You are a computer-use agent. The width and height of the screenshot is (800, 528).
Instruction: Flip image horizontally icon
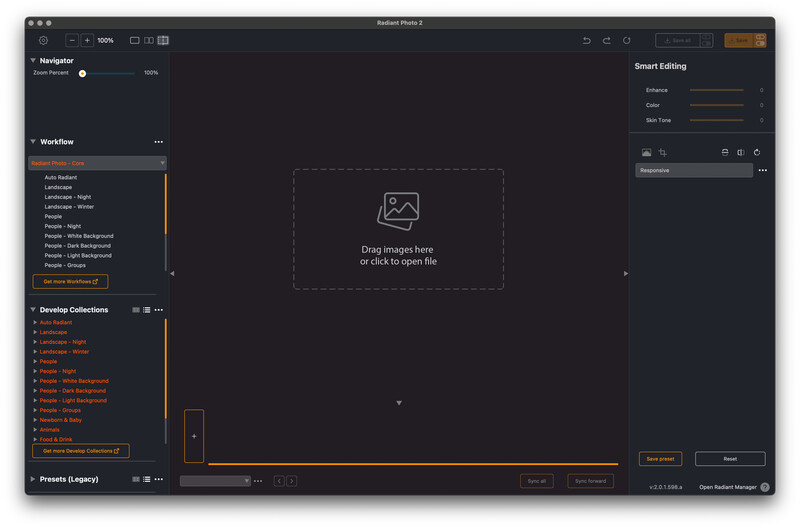point(741,153)
